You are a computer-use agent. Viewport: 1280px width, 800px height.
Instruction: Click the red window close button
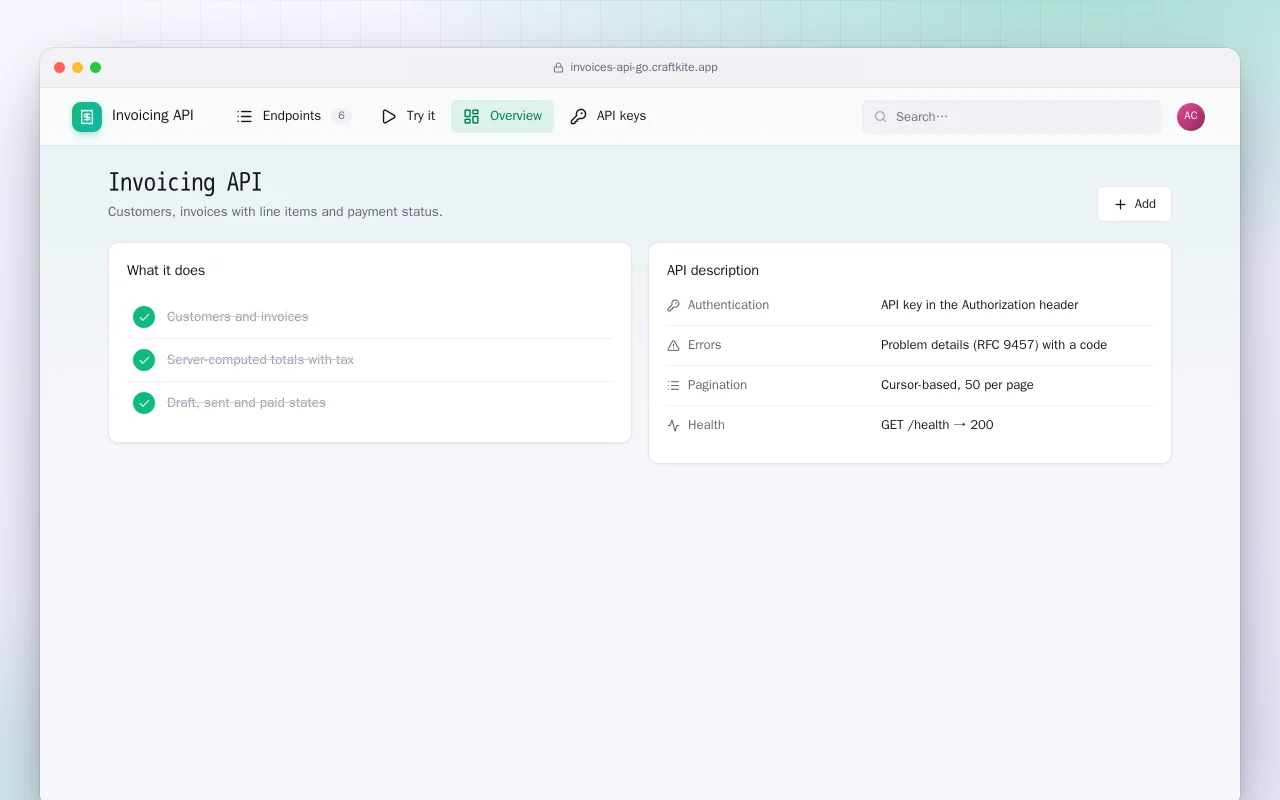point(60,68)
